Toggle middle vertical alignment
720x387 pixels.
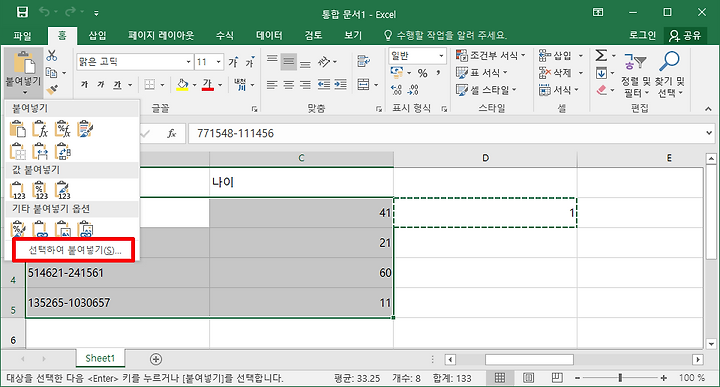pos(289,62)
